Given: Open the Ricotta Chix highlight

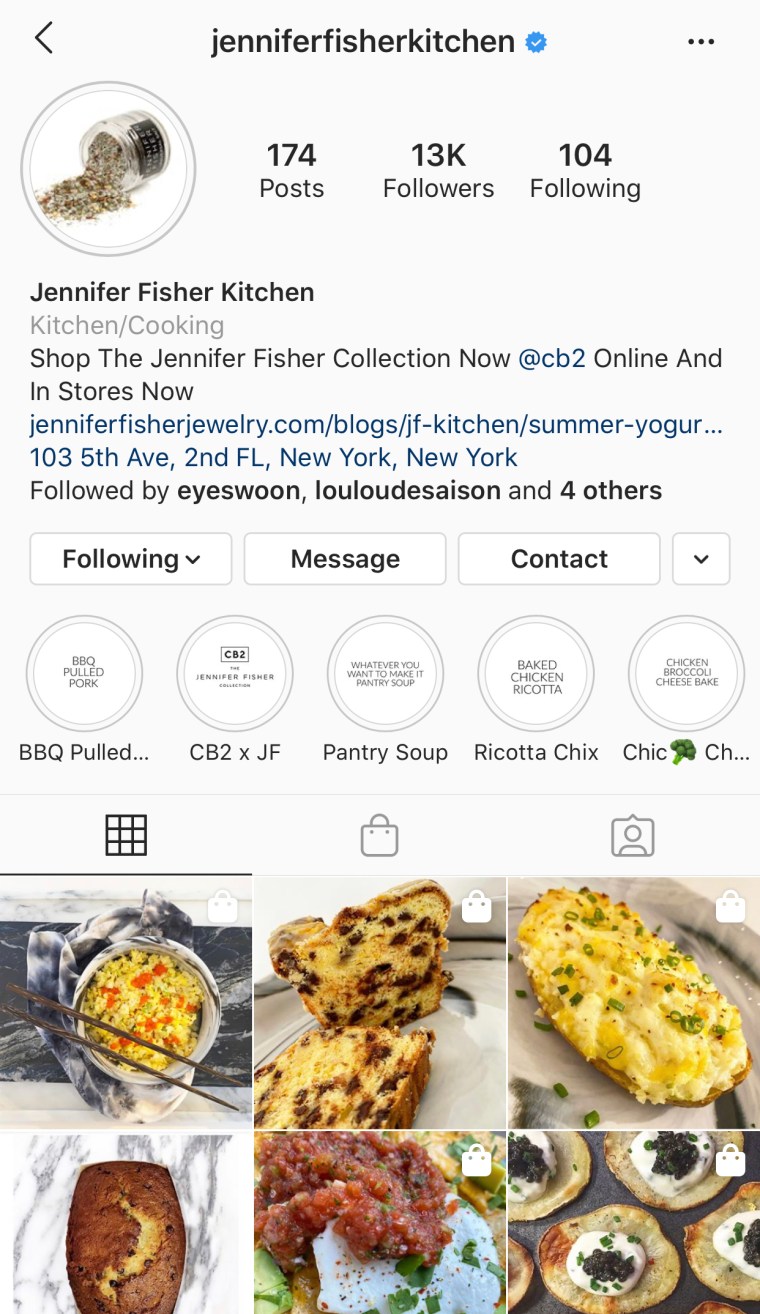Looking at the screenshot, I should [x=536, y=673].
